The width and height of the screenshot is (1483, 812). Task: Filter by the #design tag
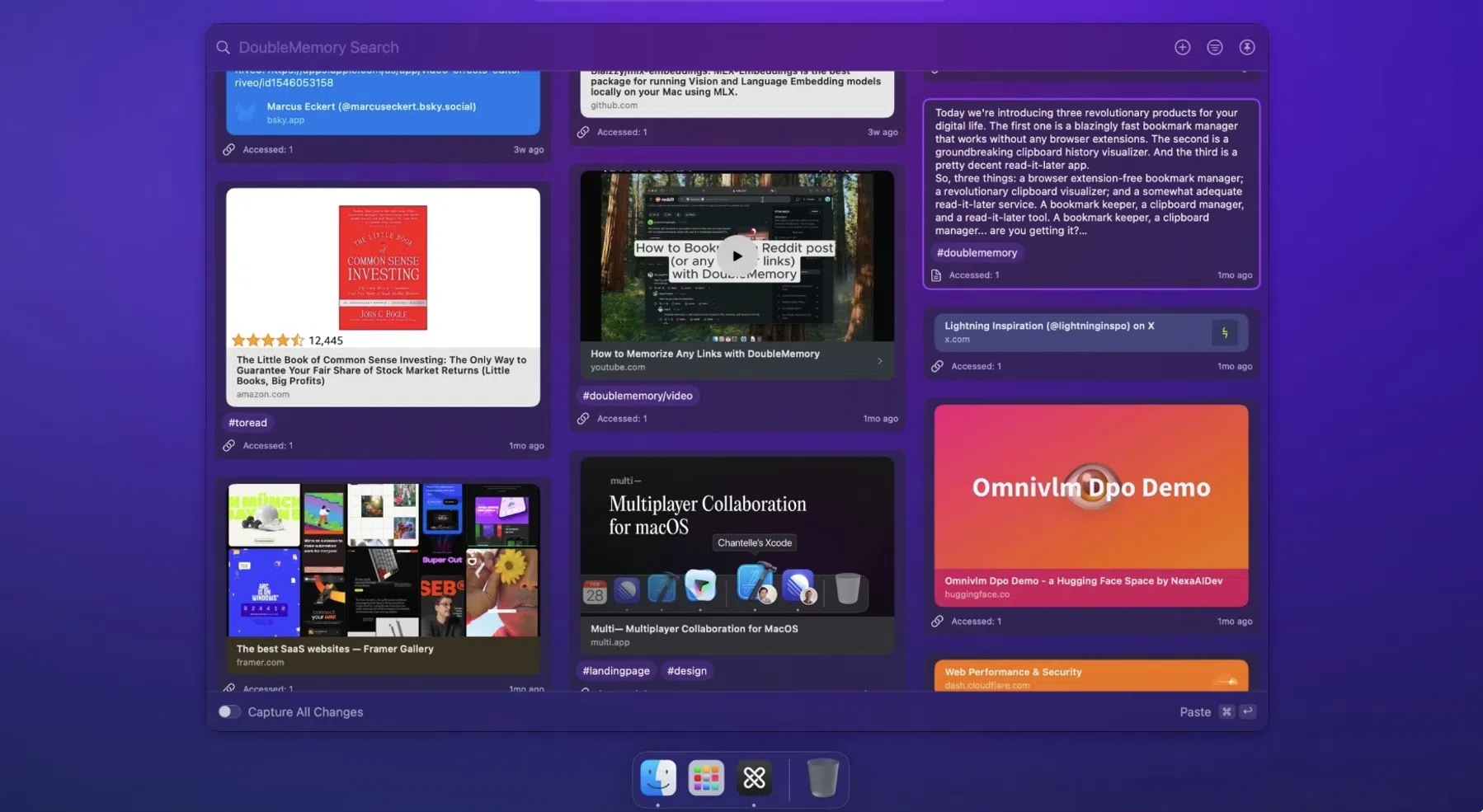pos(686,670)
